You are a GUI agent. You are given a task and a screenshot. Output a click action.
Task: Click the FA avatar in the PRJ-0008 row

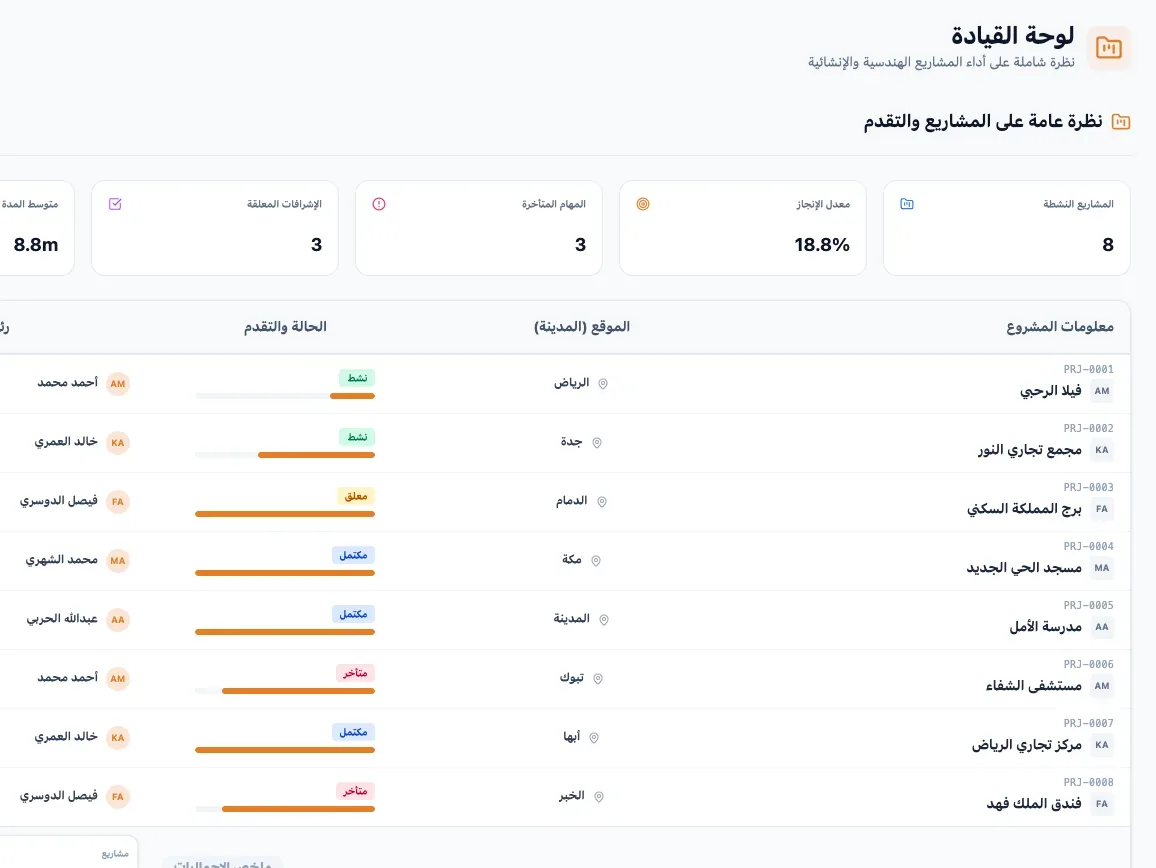point(117,796)
